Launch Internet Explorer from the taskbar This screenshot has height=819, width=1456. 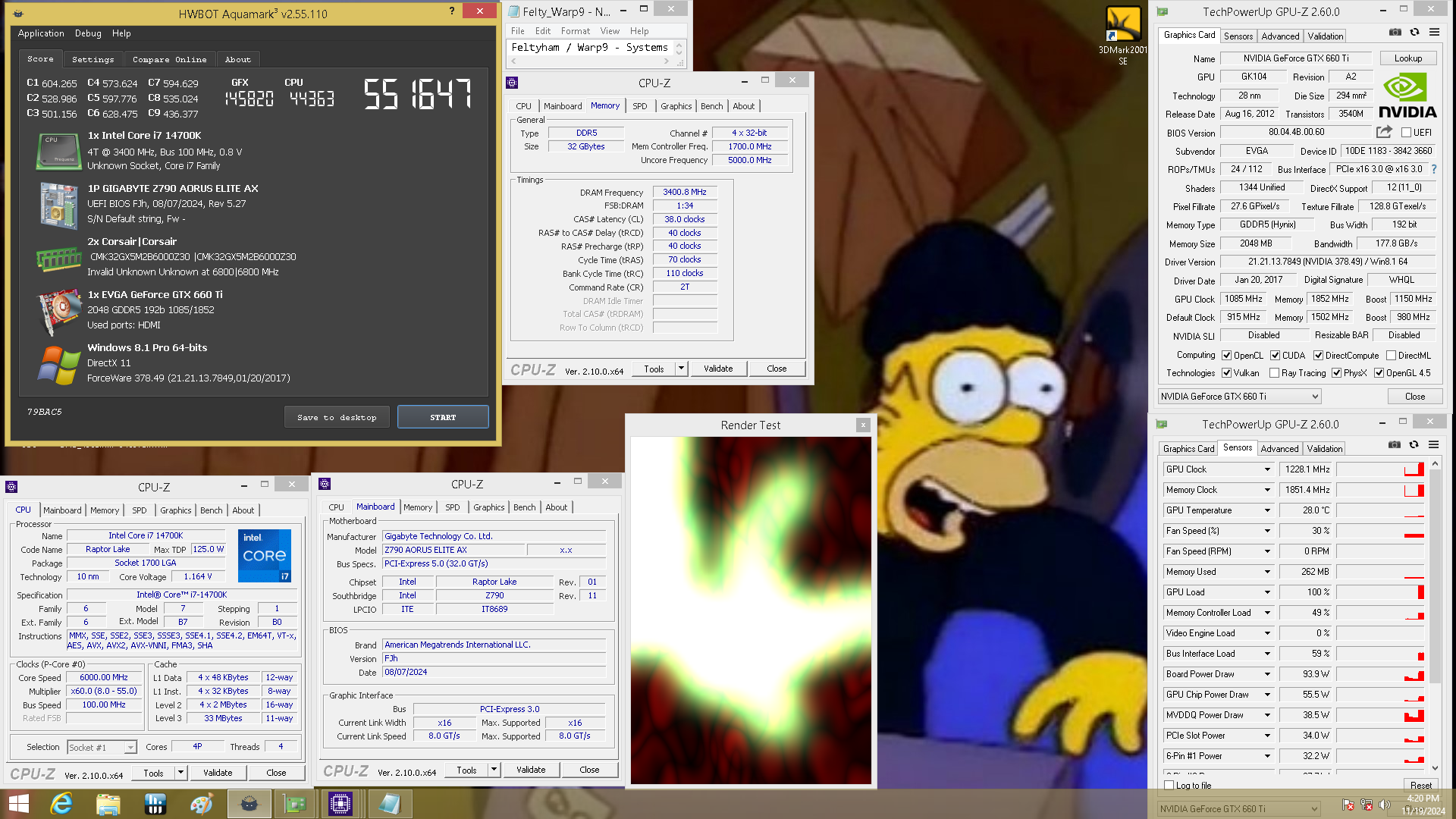pyautogui.click(x=61, y=804)
